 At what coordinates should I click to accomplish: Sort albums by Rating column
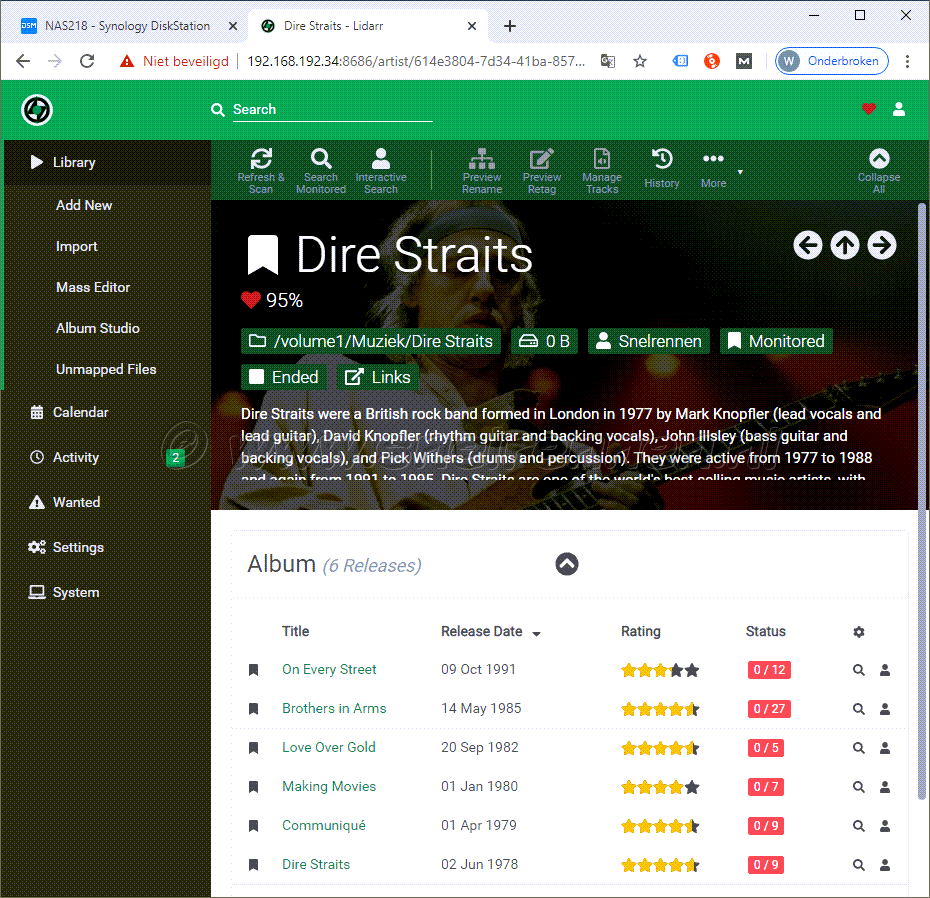coord(641,632)
